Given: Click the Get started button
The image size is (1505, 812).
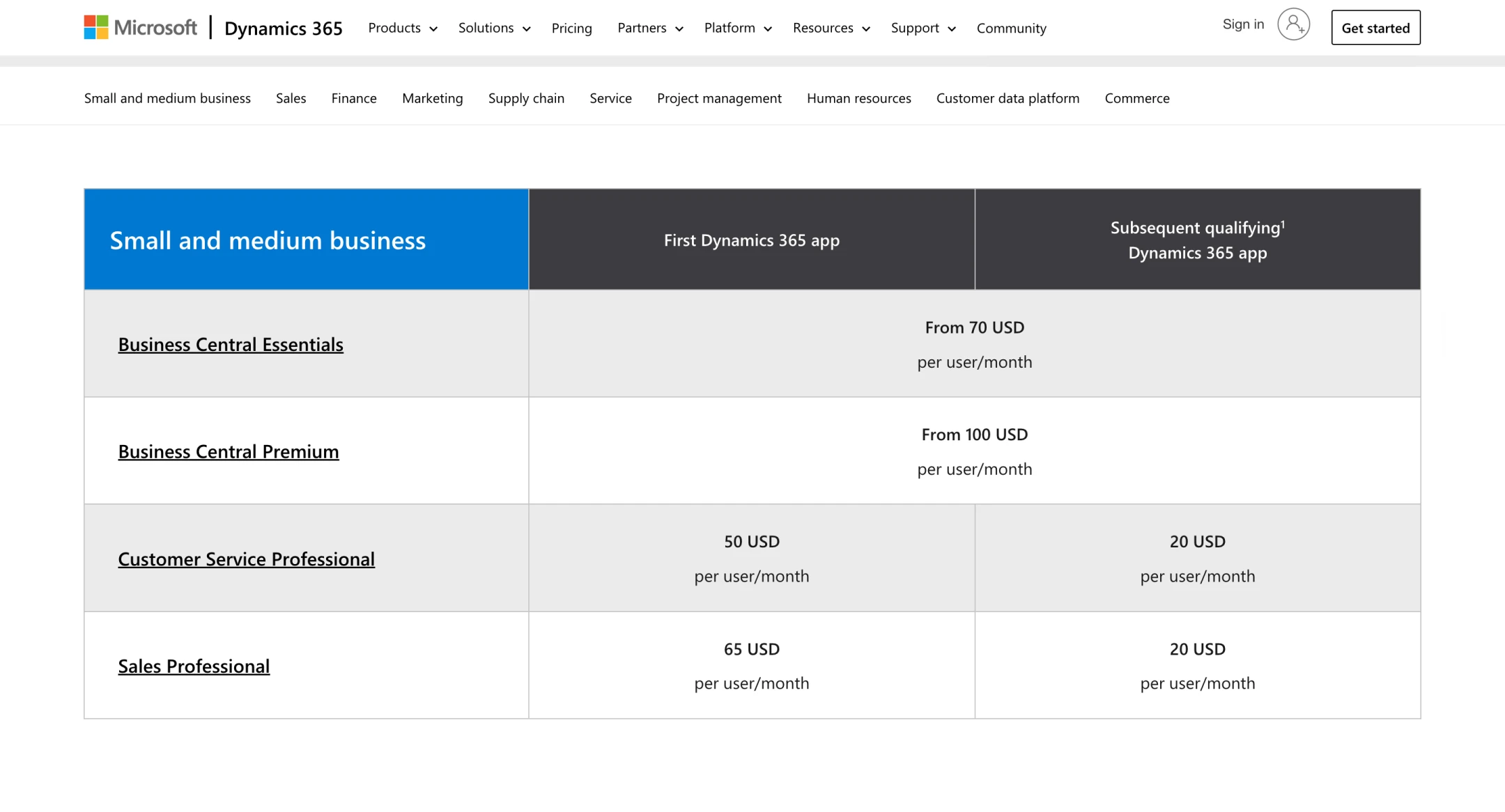Looking at the screenshot, I should (1375, 28).
